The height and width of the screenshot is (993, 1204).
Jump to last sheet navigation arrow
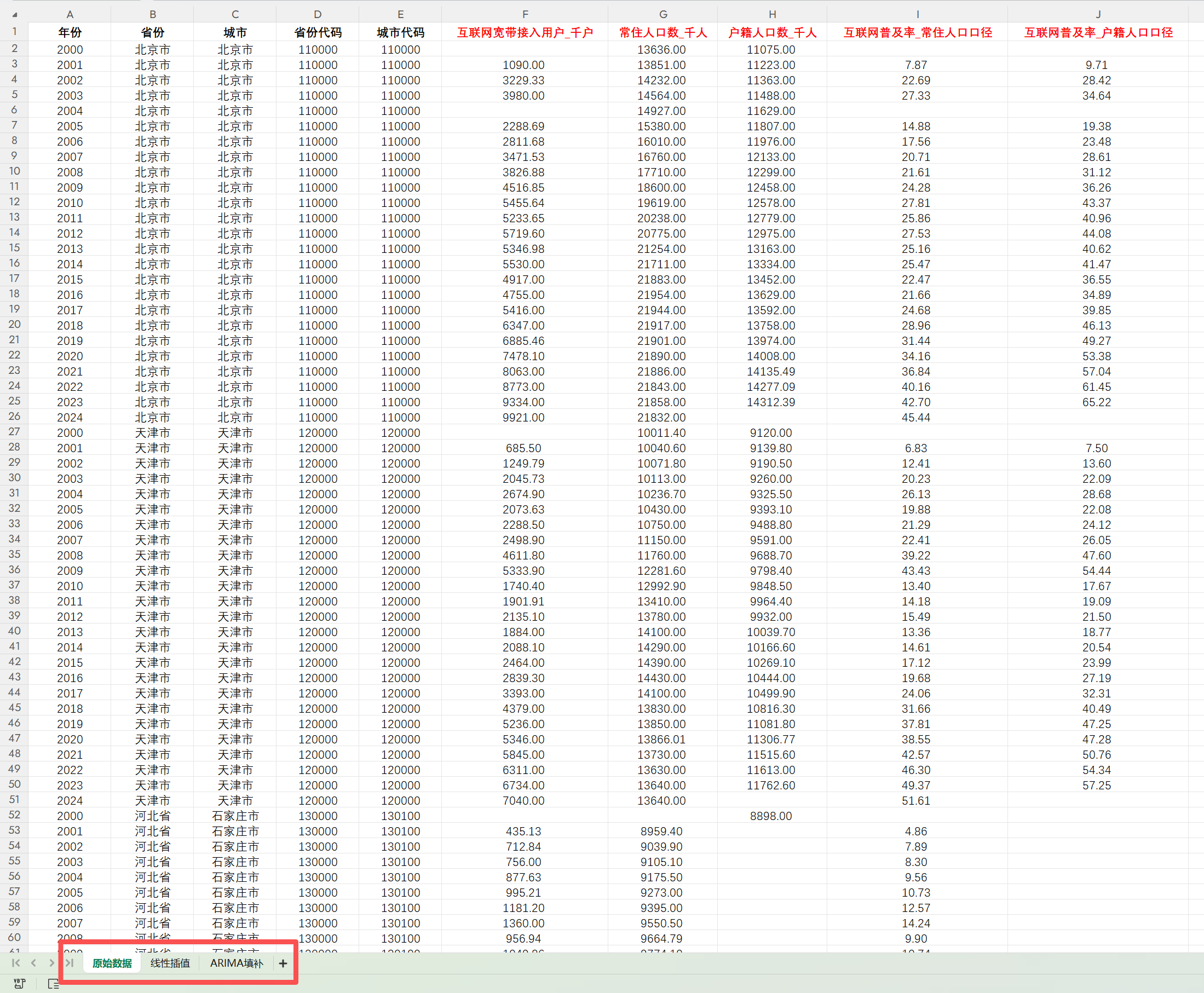70,963
